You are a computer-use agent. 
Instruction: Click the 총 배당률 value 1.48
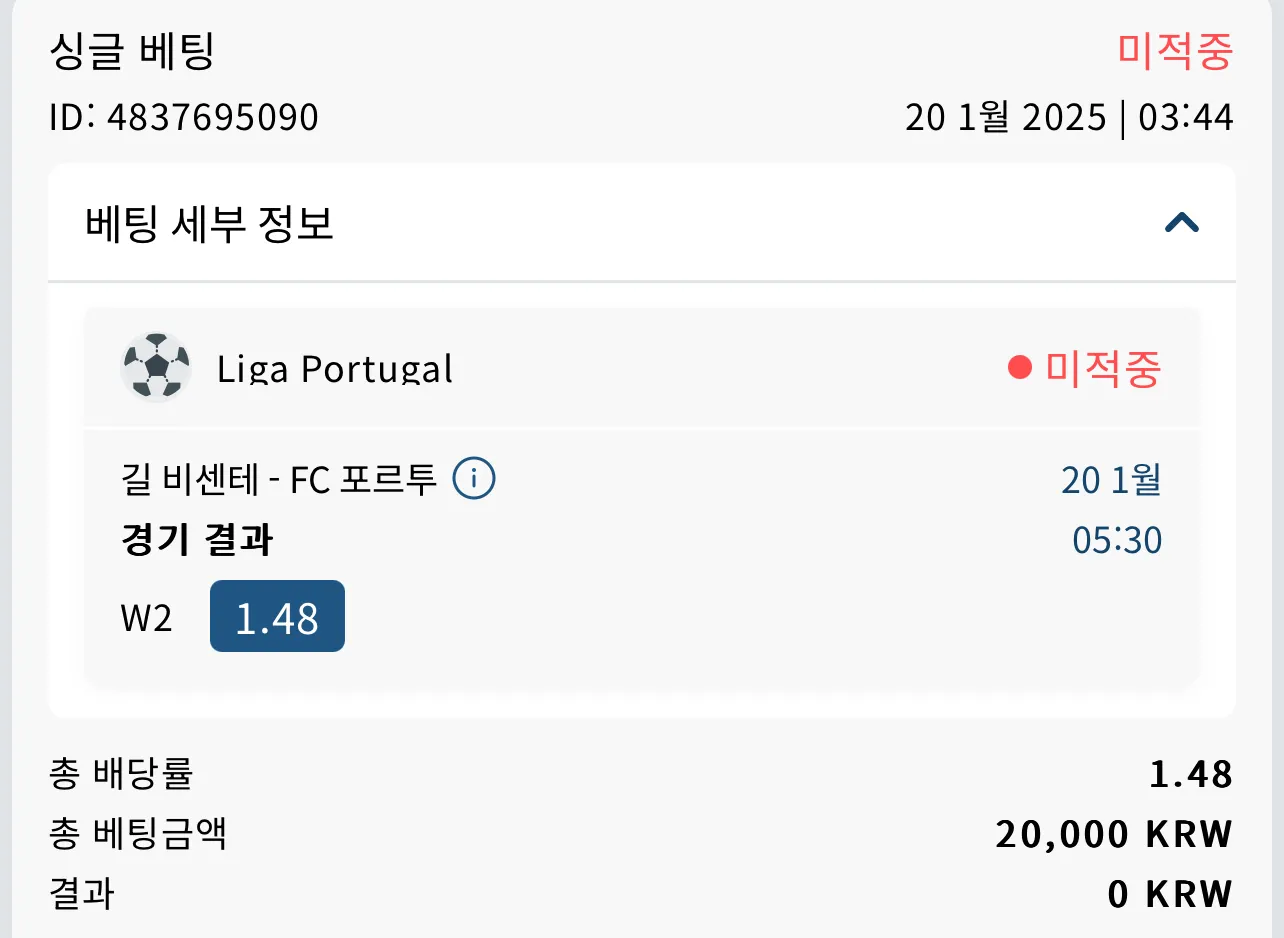(x=1191, y=775)
